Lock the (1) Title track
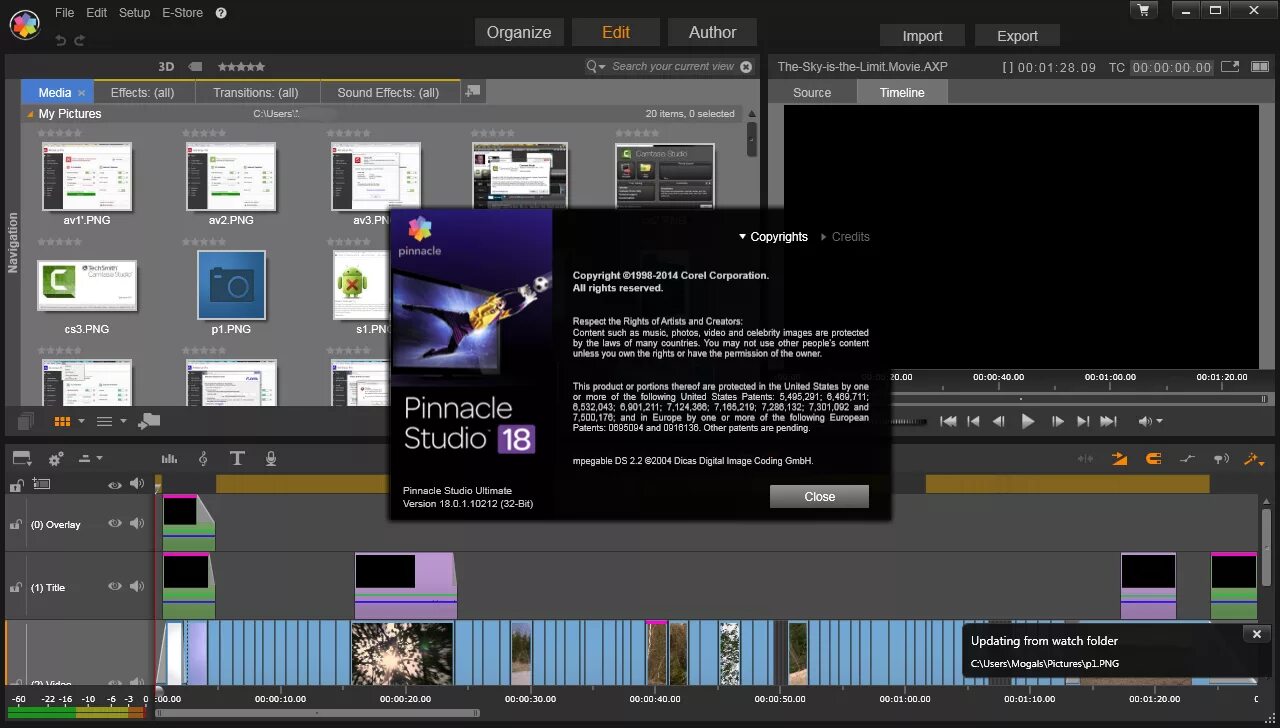1280x728 pixels. pyautogui.click(x=16, y=586)
